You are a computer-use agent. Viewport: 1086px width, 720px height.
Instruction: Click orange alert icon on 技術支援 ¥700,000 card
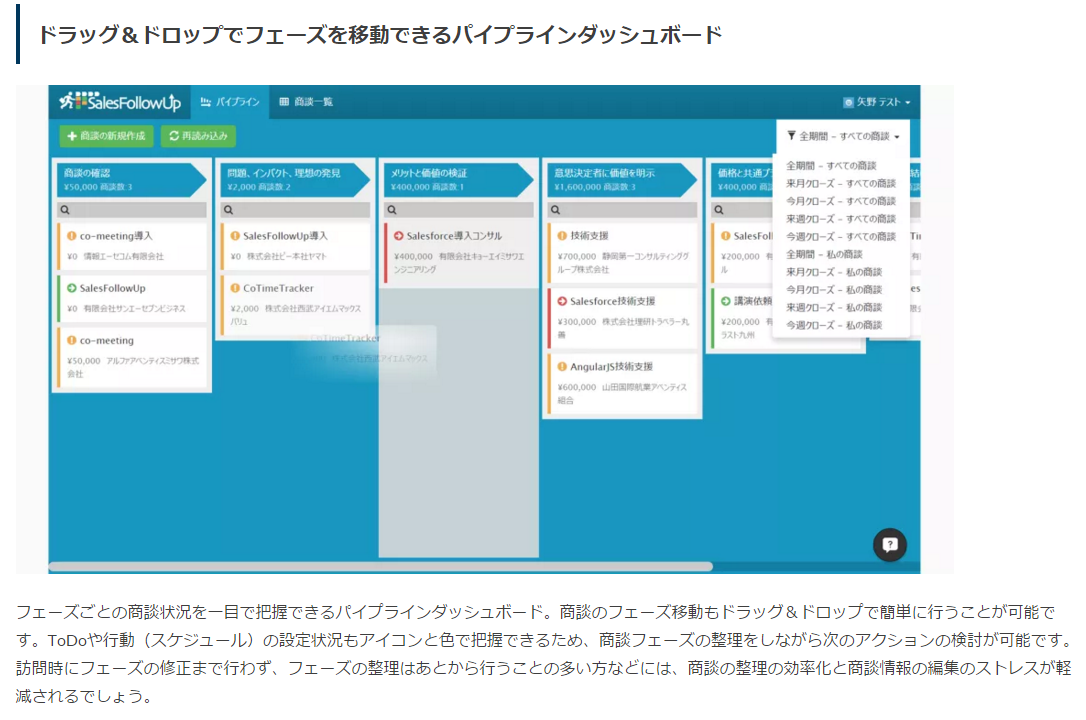click(562, 236)
